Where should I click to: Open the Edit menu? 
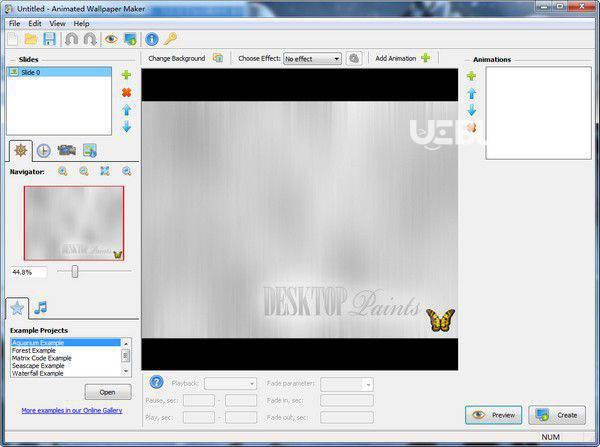(x=35, y=23)
